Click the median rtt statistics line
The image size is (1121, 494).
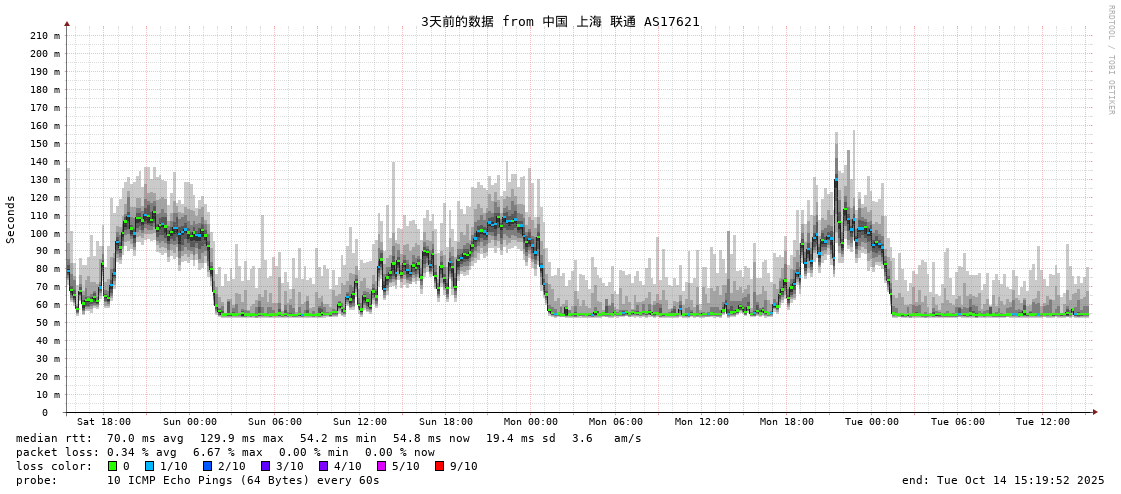(329, 438)
